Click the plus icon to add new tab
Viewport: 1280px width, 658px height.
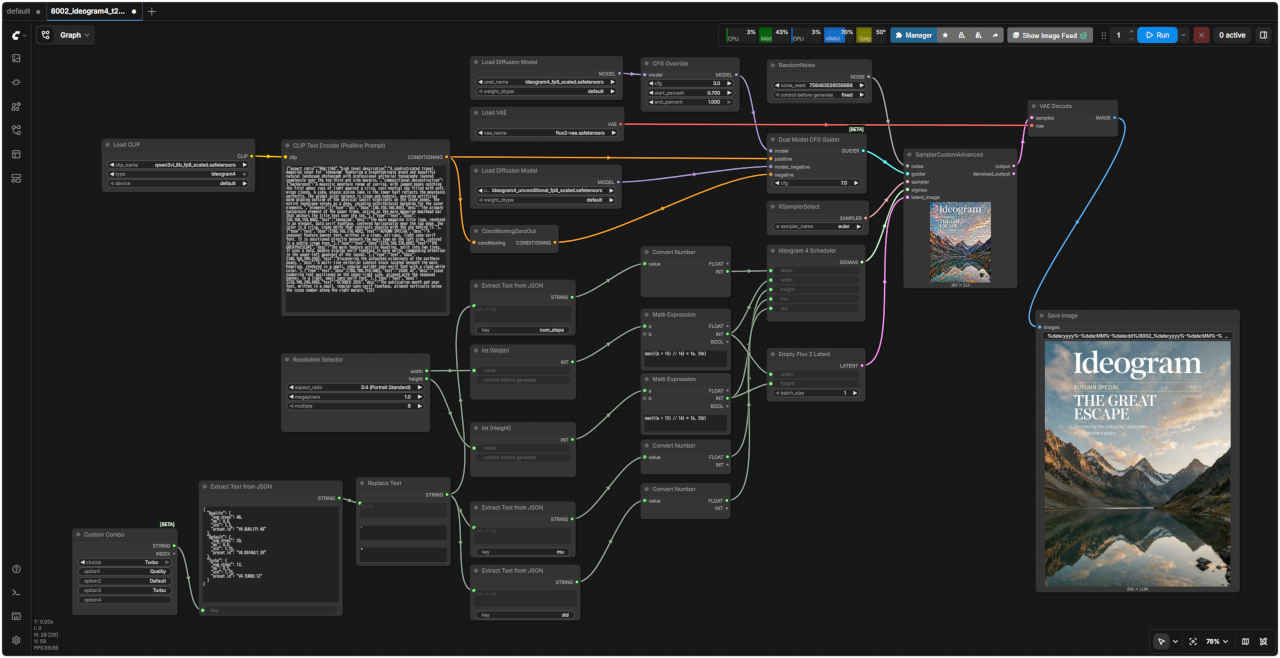(x=151, y=11)
